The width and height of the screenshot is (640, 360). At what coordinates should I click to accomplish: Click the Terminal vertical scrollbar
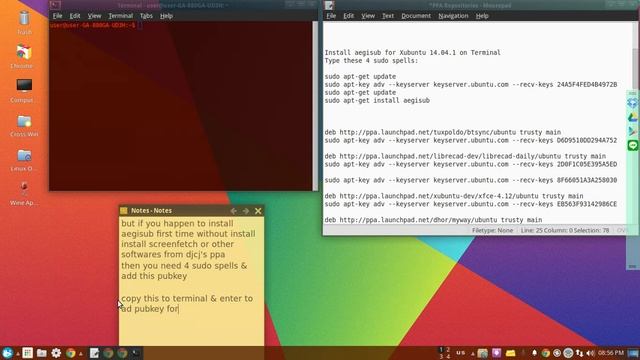(x=315, y=106)
